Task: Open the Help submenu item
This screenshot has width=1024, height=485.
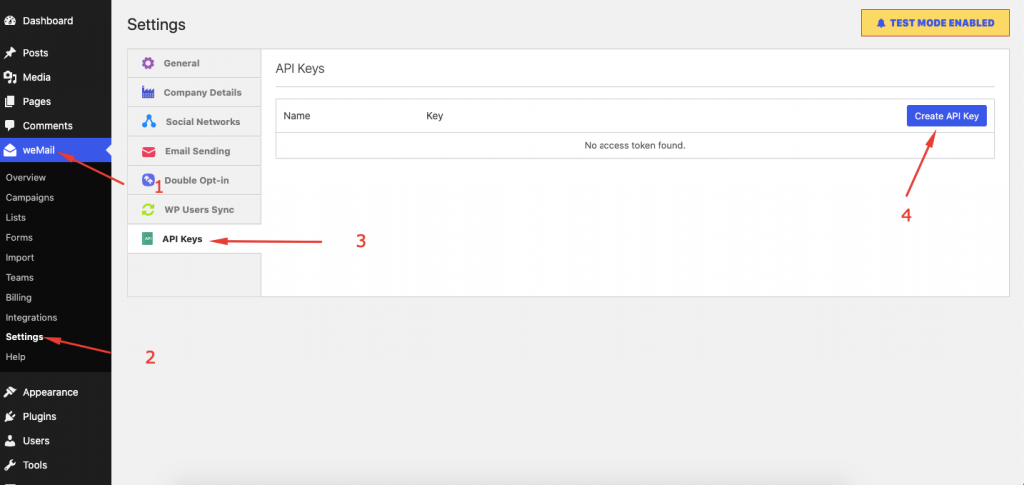Action: pyautogui.click(x=15, y=358)
